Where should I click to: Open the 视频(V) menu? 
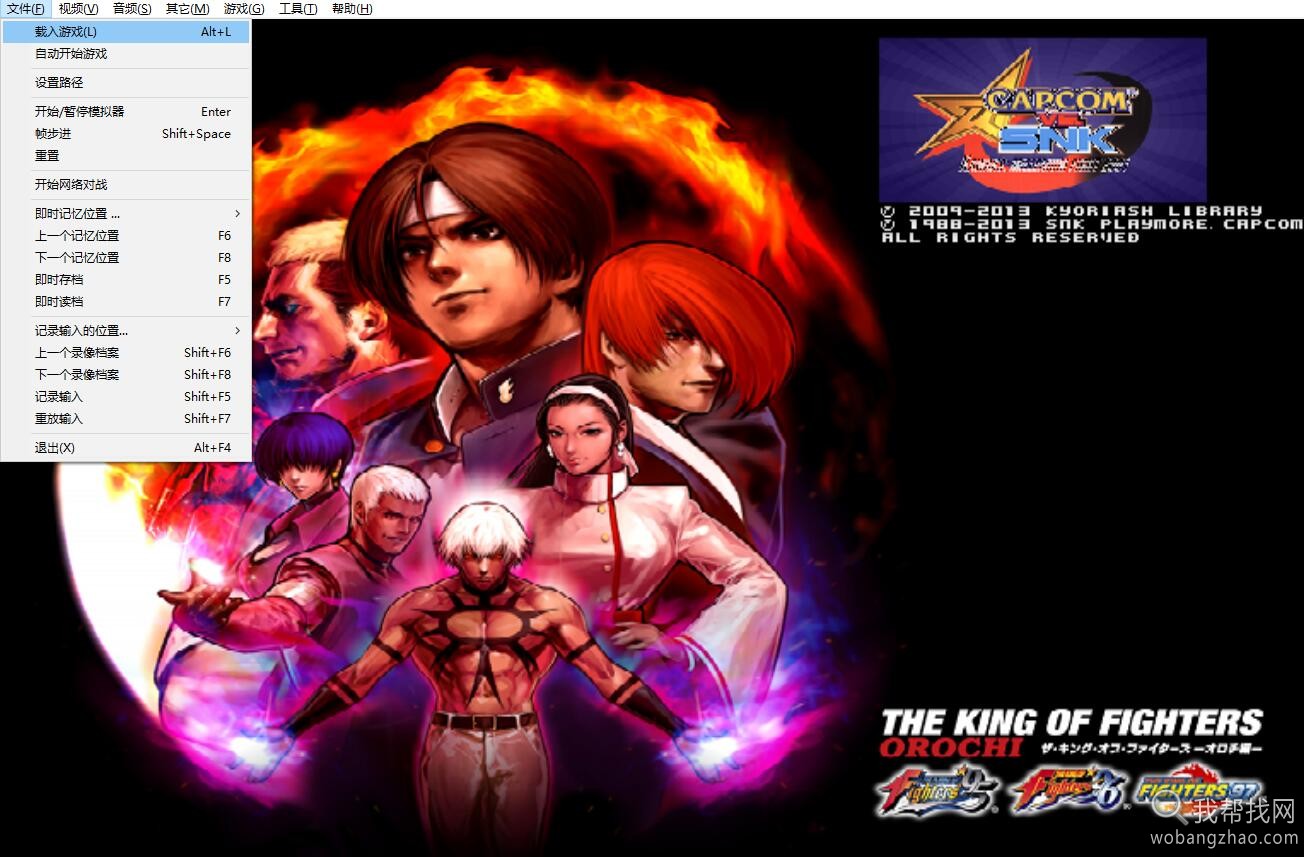click(78, 9)
